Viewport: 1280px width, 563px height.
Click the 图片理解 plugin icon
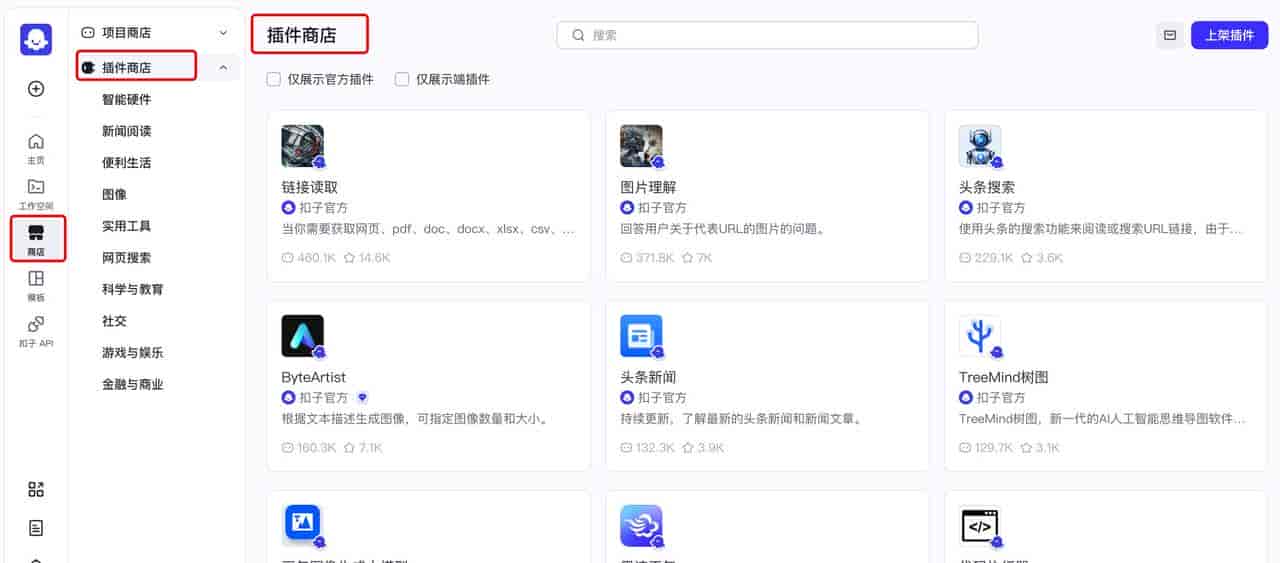pyautogui.click(x=641, y=146)
